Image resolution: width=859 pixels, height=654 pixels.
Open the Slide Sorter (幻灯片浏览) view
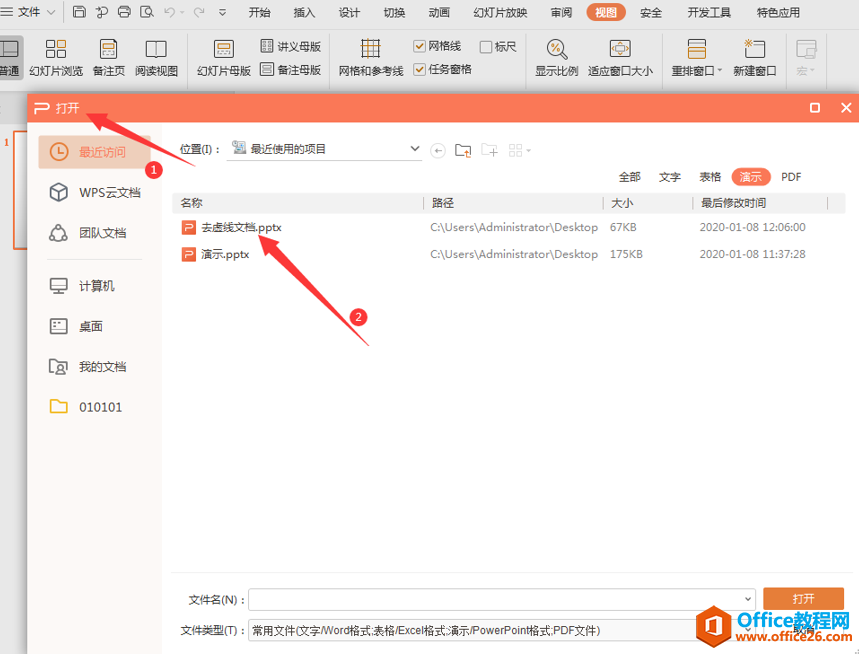(x=56, y=57)
